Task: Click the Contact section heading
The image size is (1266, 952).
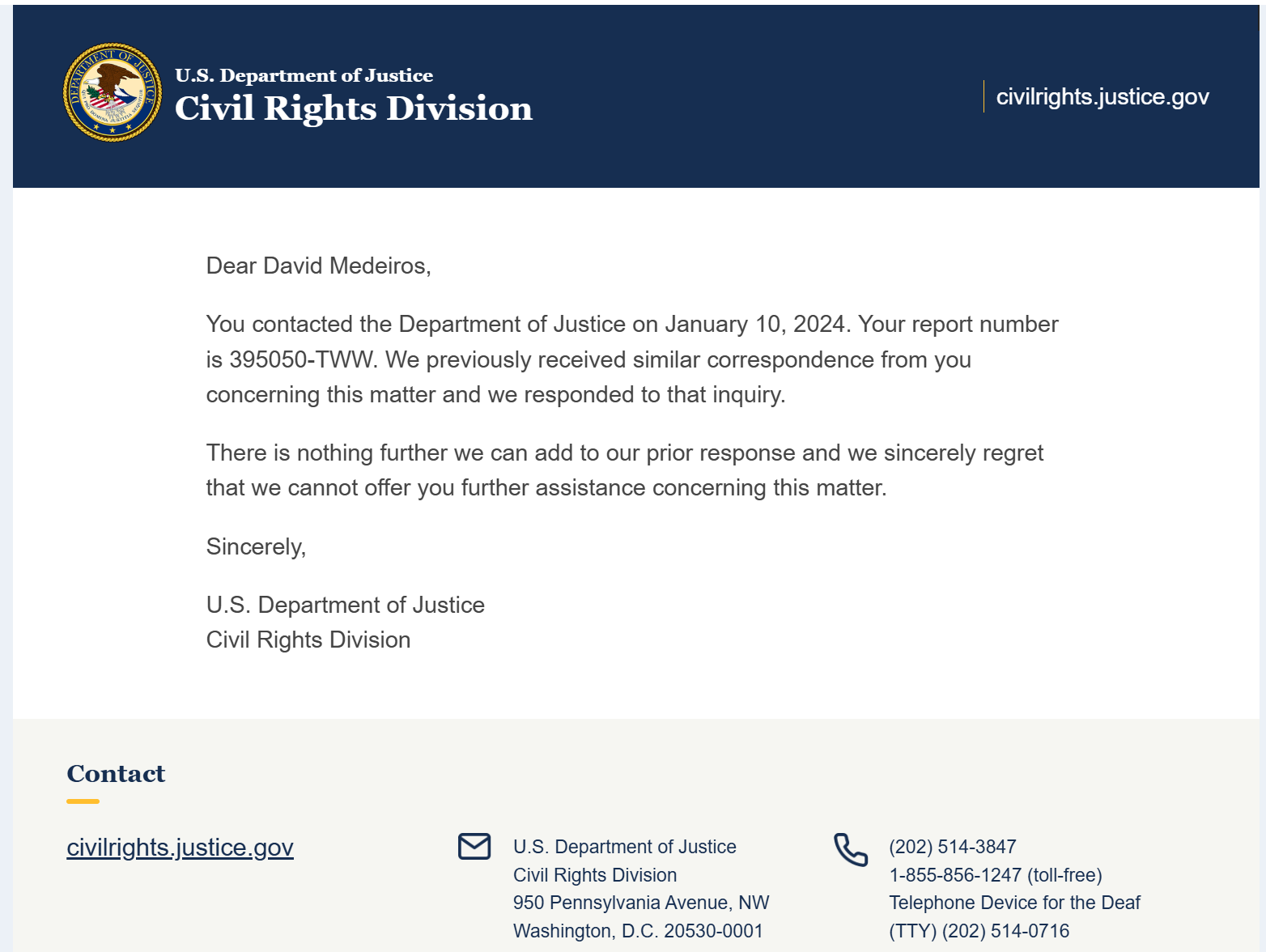Action: click(x=116, y=774)
